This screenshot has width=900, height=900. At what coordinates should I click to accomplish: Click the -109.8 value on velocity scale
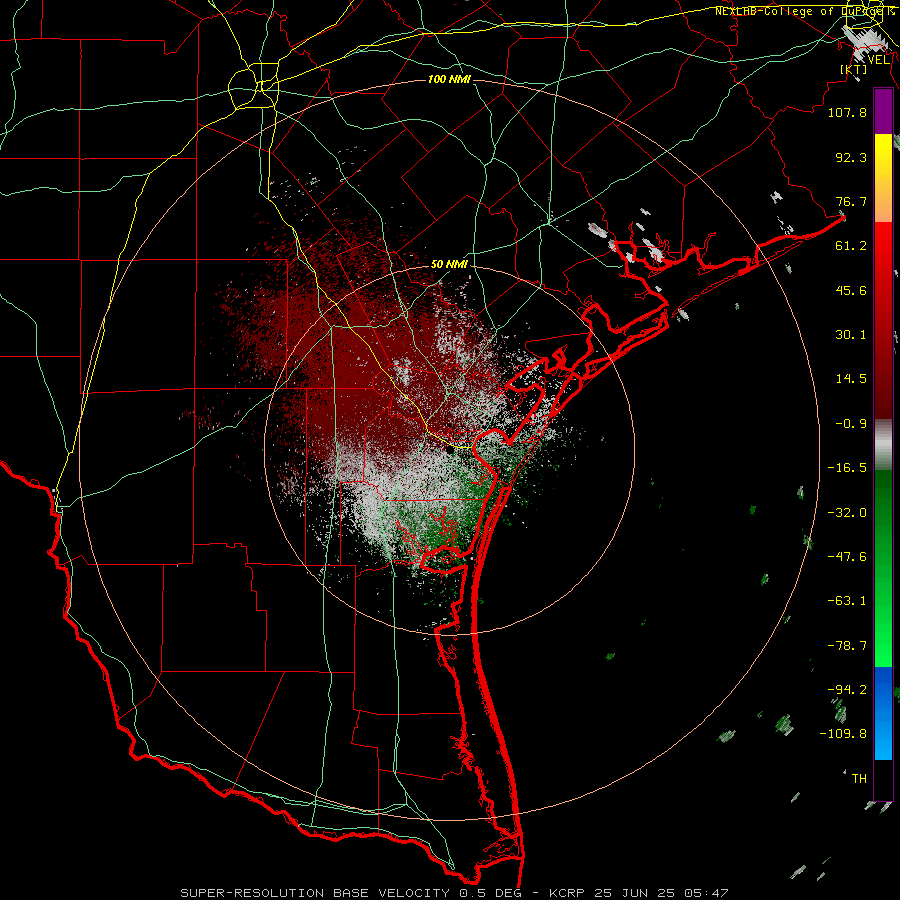pyautogui.click(x=843, y=734)
